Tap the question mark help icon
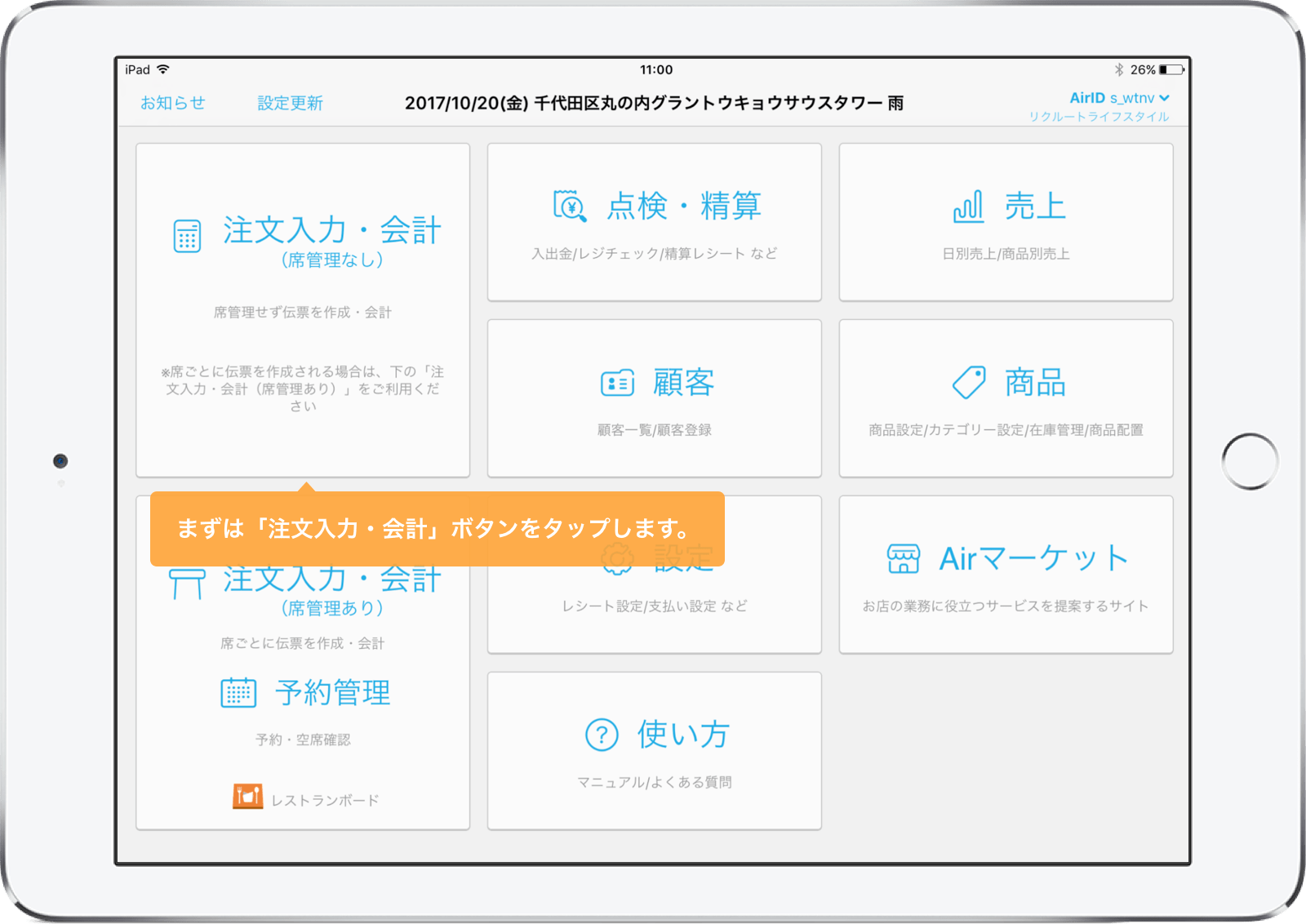The height and width of the screenshot is (924, 1306). click(602, 735)
